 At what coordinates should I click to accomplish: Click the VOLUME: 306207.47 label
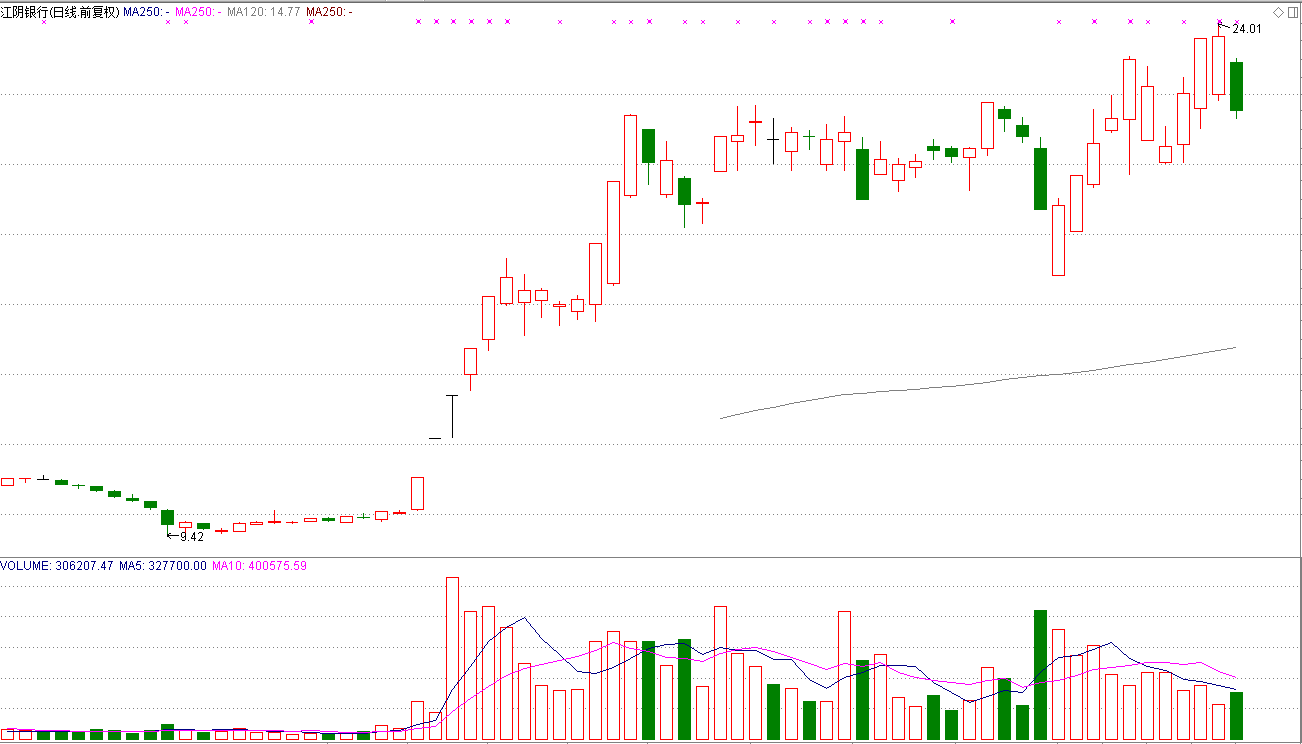(x=56, y=566)
